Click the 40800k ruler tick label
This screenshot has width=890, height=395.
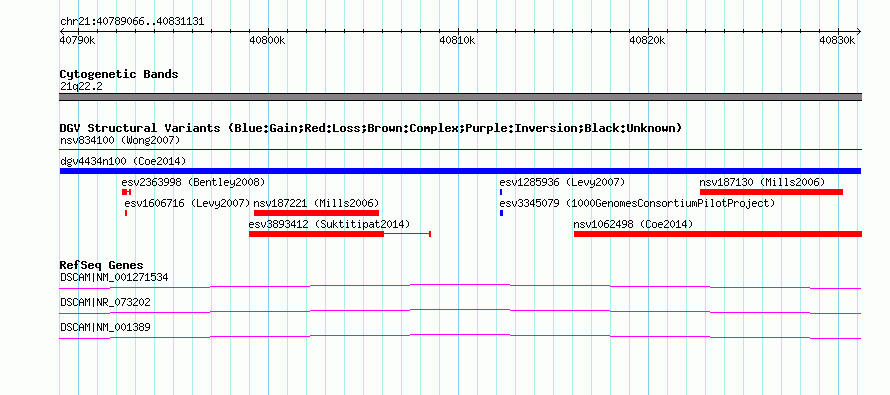267,40
